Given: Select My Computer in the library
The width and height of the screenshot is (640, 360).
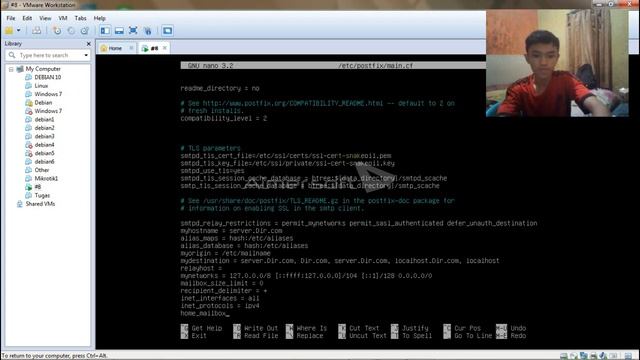Looking at the screenshot, I should pyautogui.click(x=43, y=69).
